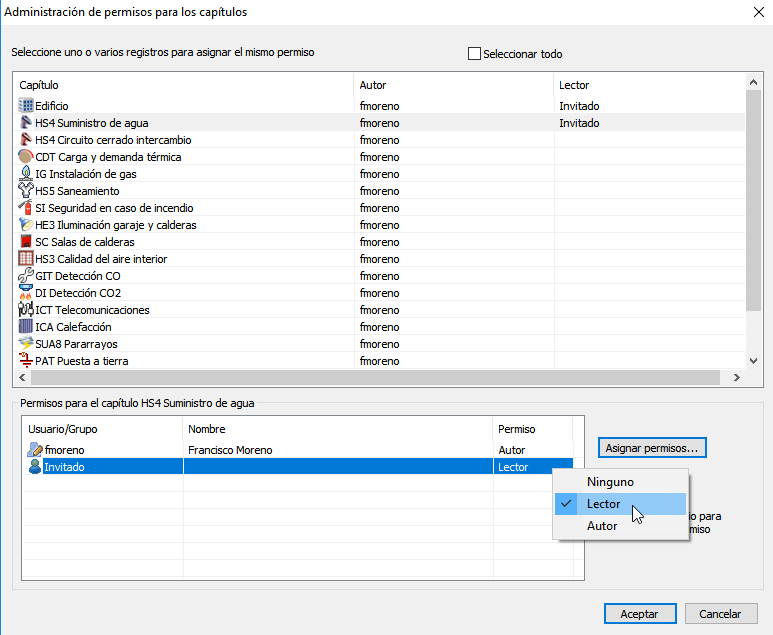This screenshot has height=635, width=773.
Task: Click the IG Instalación de gas flame icon
Action: [x=26, y=174]
